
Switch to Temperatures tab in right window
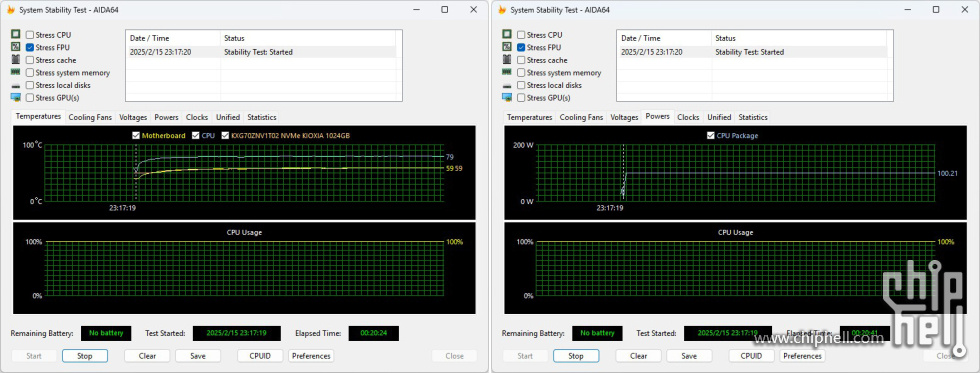tap(529, 117)
